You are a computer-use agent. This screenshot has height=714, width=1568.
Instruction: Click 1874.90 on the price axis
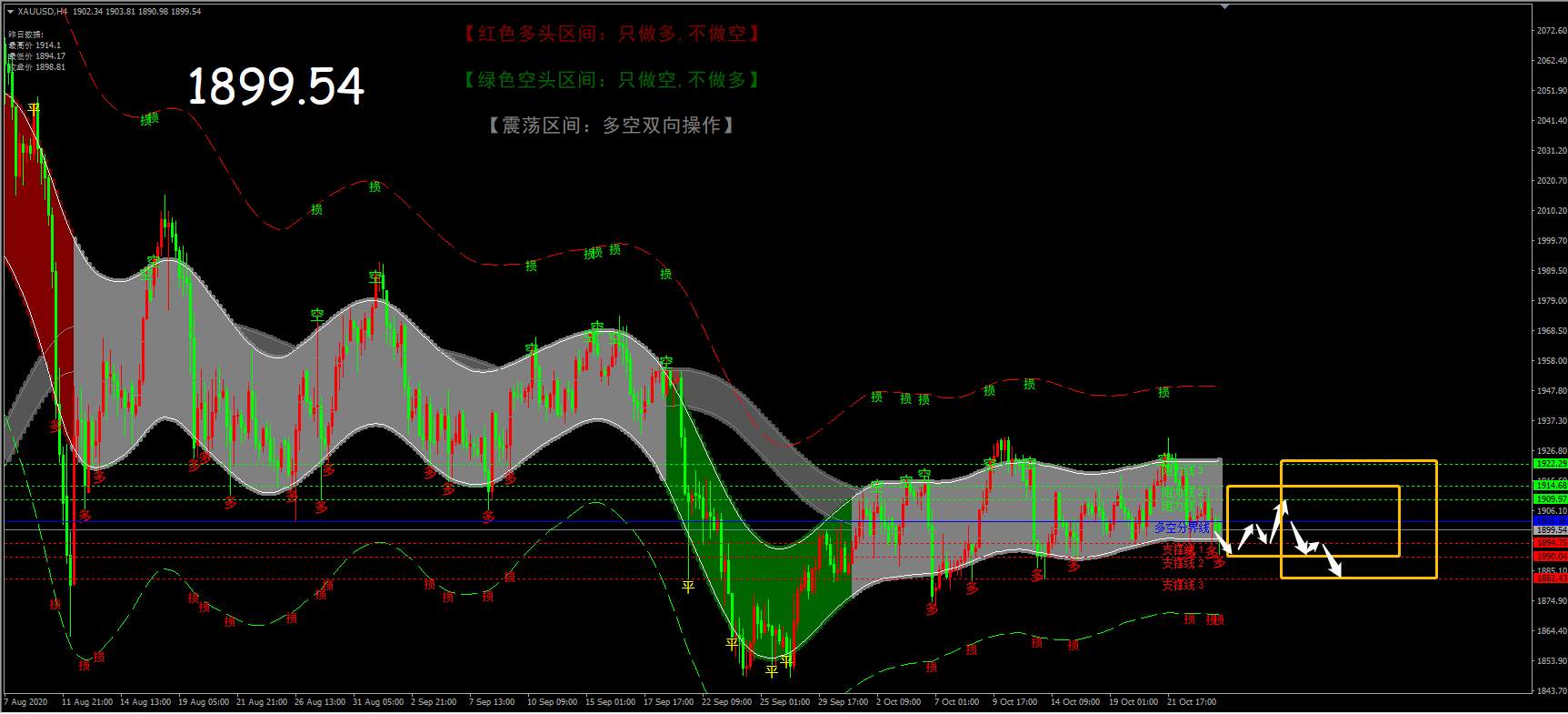click(1551, 600)
